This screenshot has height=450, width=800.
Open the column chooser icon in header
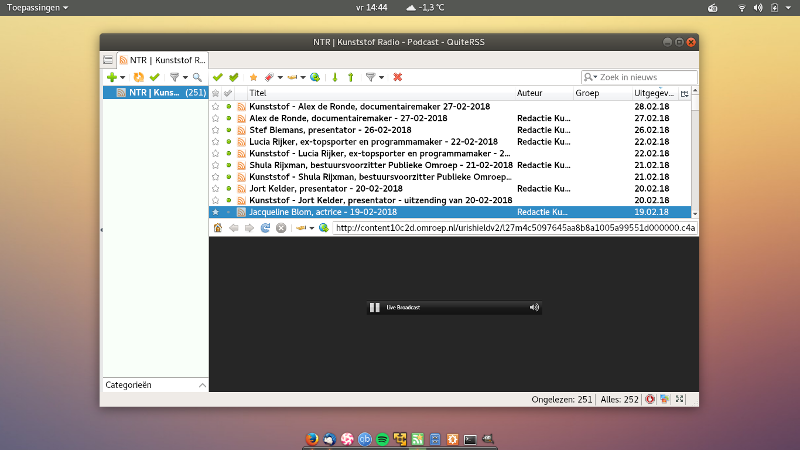(x=685, y=93)
